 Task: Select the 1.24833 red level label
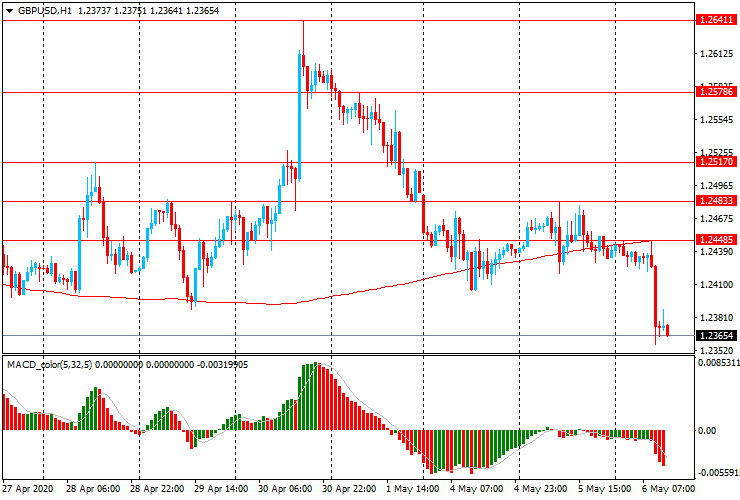(x=716, y=201)
